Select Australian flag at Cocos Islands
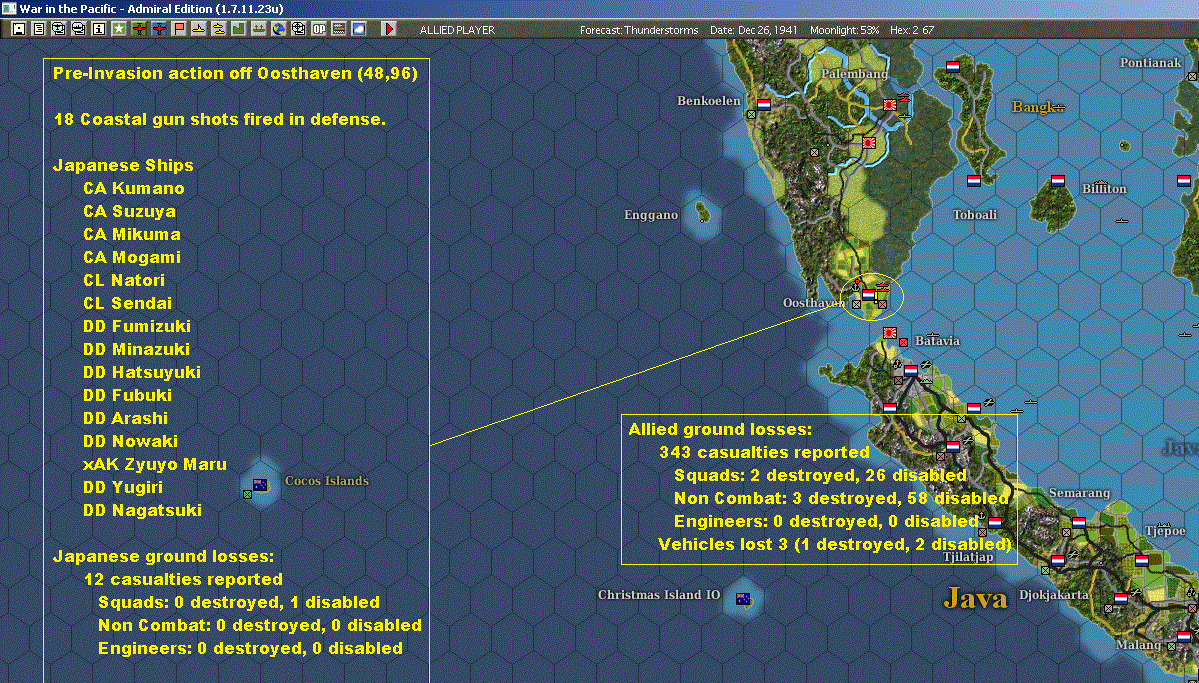The height and width of the screenshot is (683, 1199). pos(260,485)
